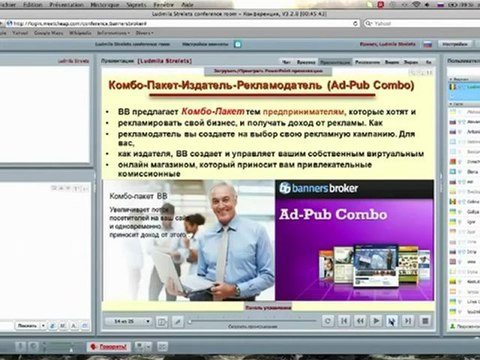Viewport: 480px width, 360px height.
Task: Click the slide layout icon beside slide selector
Action: 162,322
